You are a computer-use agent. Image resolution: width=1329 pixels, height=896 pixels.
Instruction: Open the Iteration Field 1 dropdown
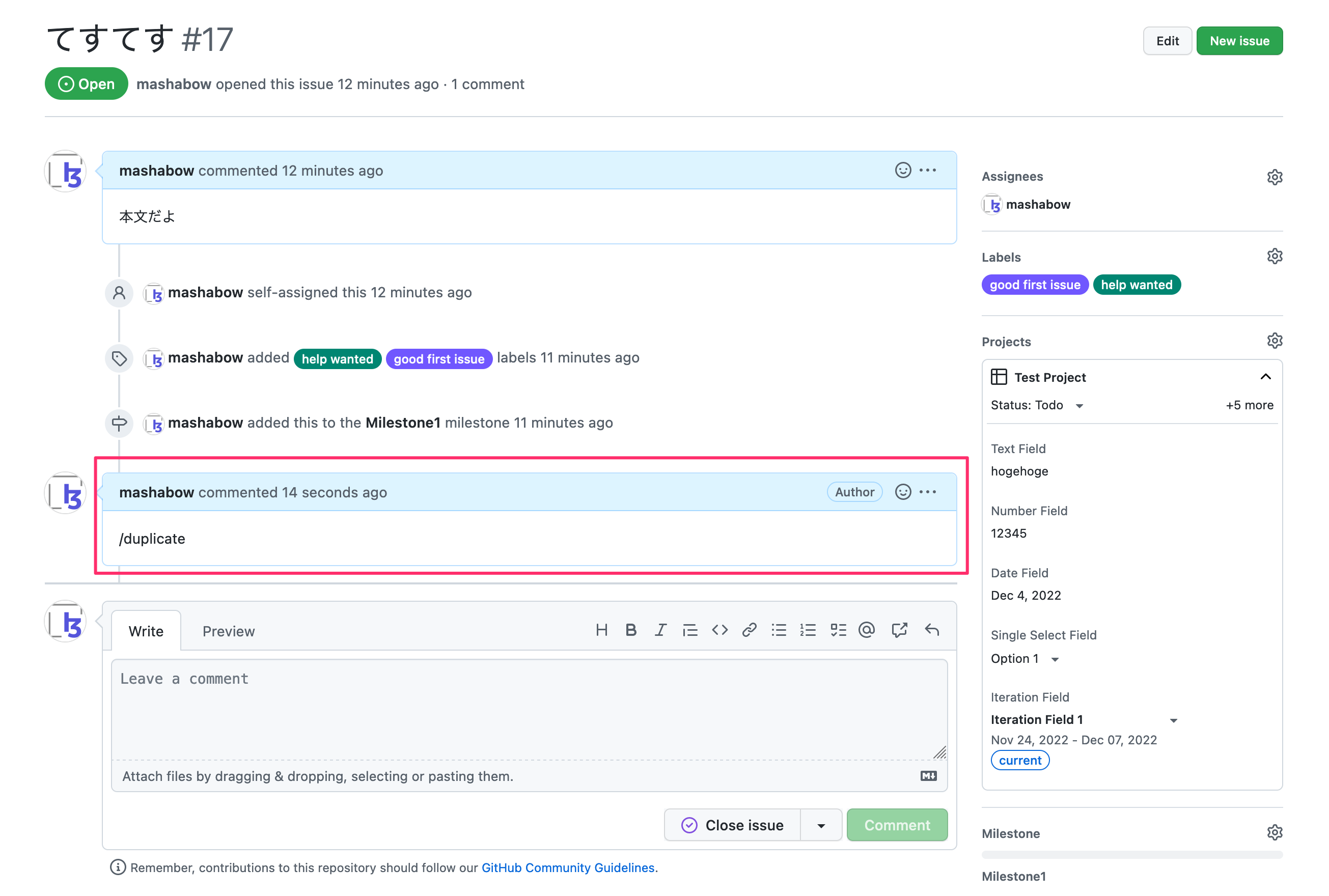1175,719
